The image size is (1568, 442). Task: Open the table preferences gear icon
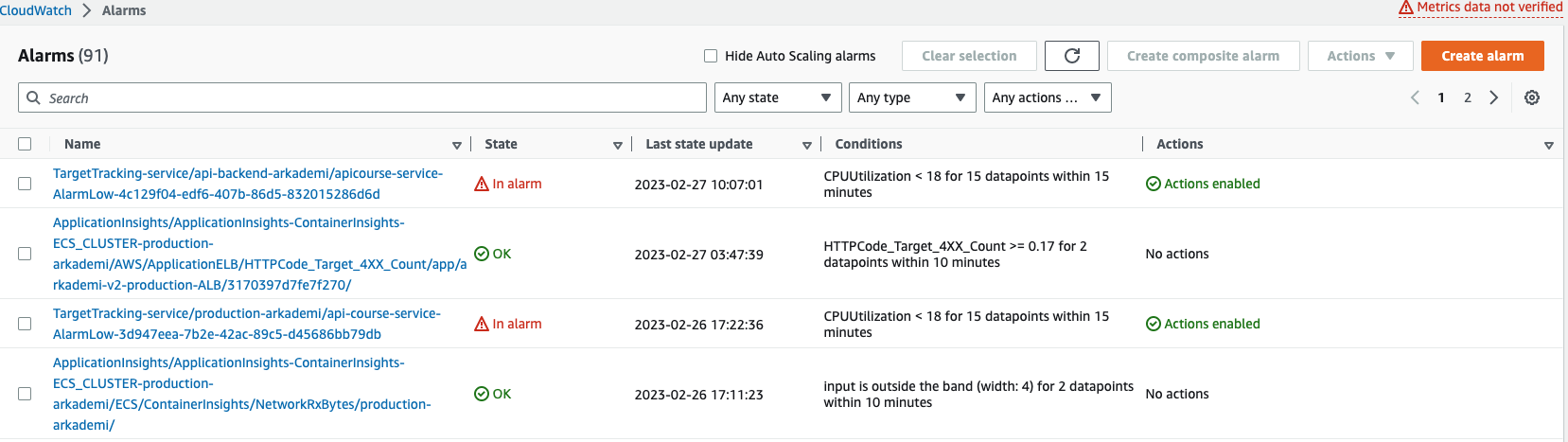click(x=1531, y=97)
